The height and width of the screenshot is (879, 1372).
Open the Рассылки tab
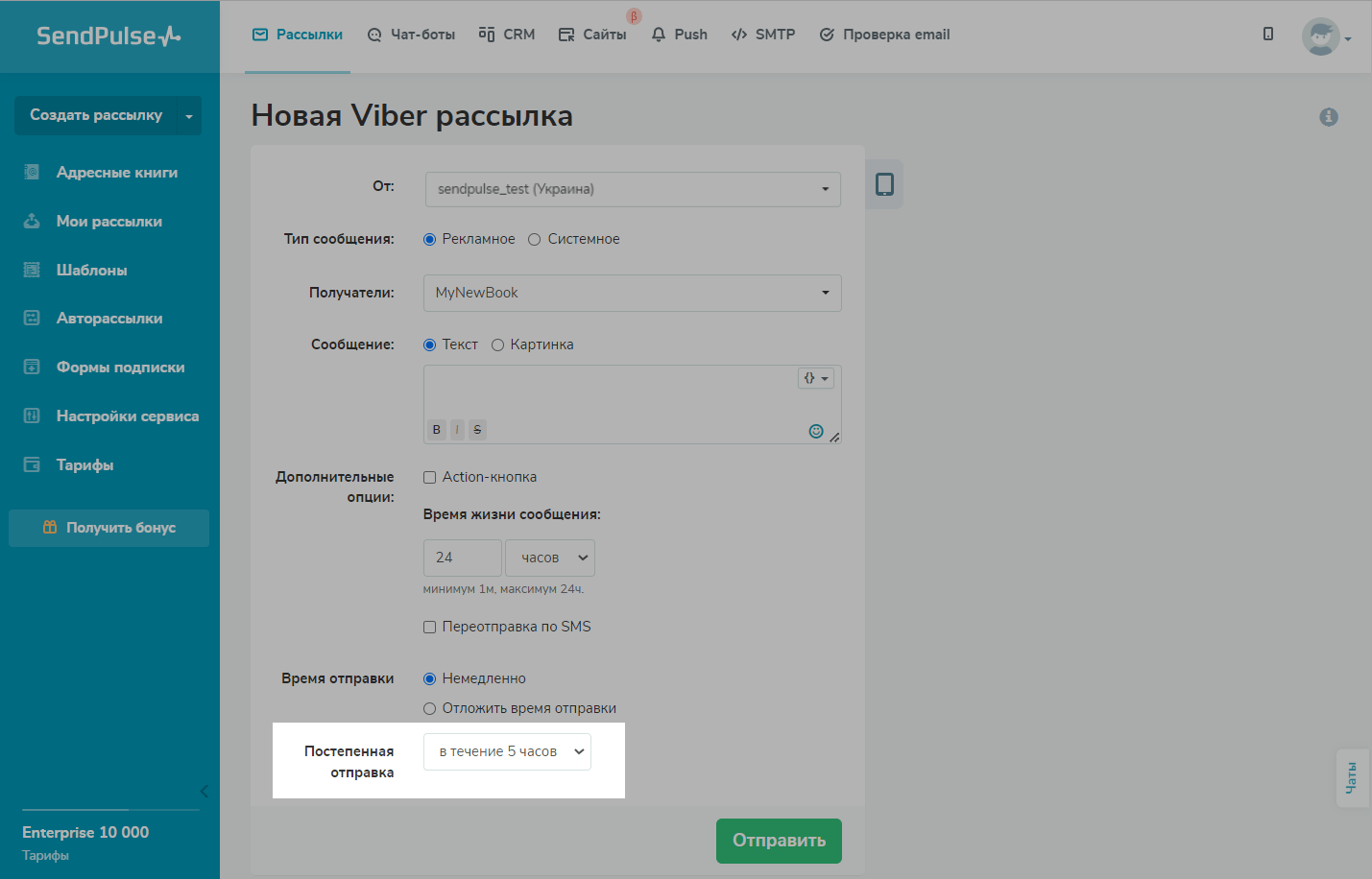(298, 35)
